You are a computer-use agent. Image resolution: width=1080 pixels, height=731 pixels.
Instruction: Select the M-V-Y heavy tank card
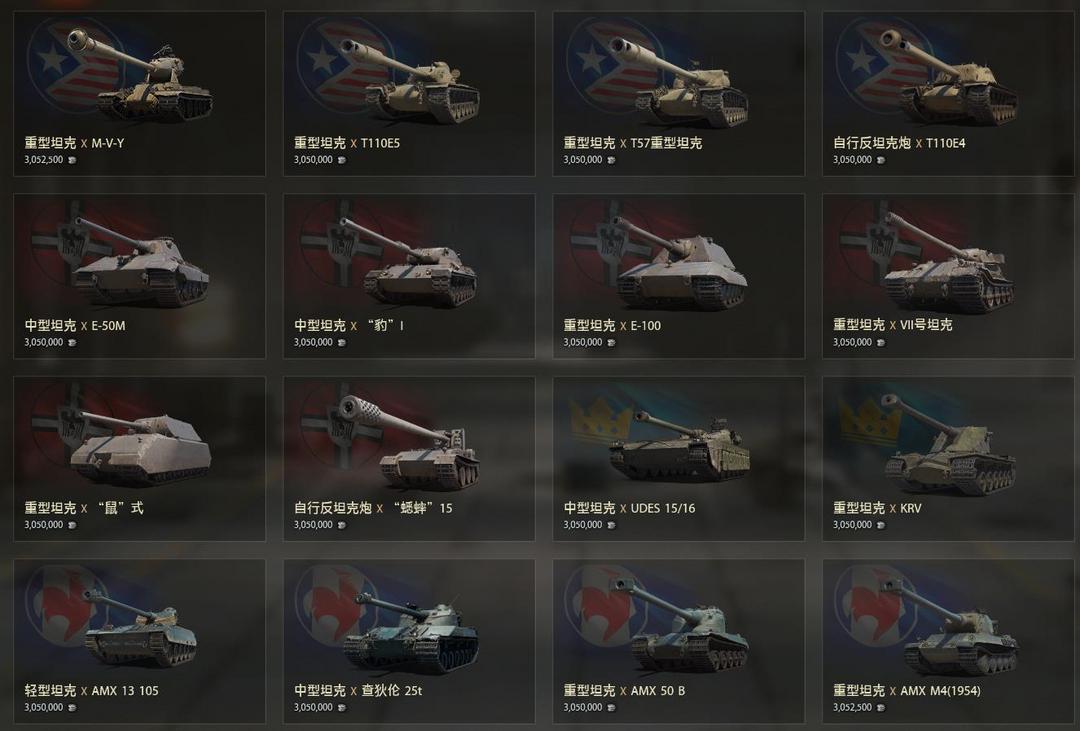click(x=139, y=94)
